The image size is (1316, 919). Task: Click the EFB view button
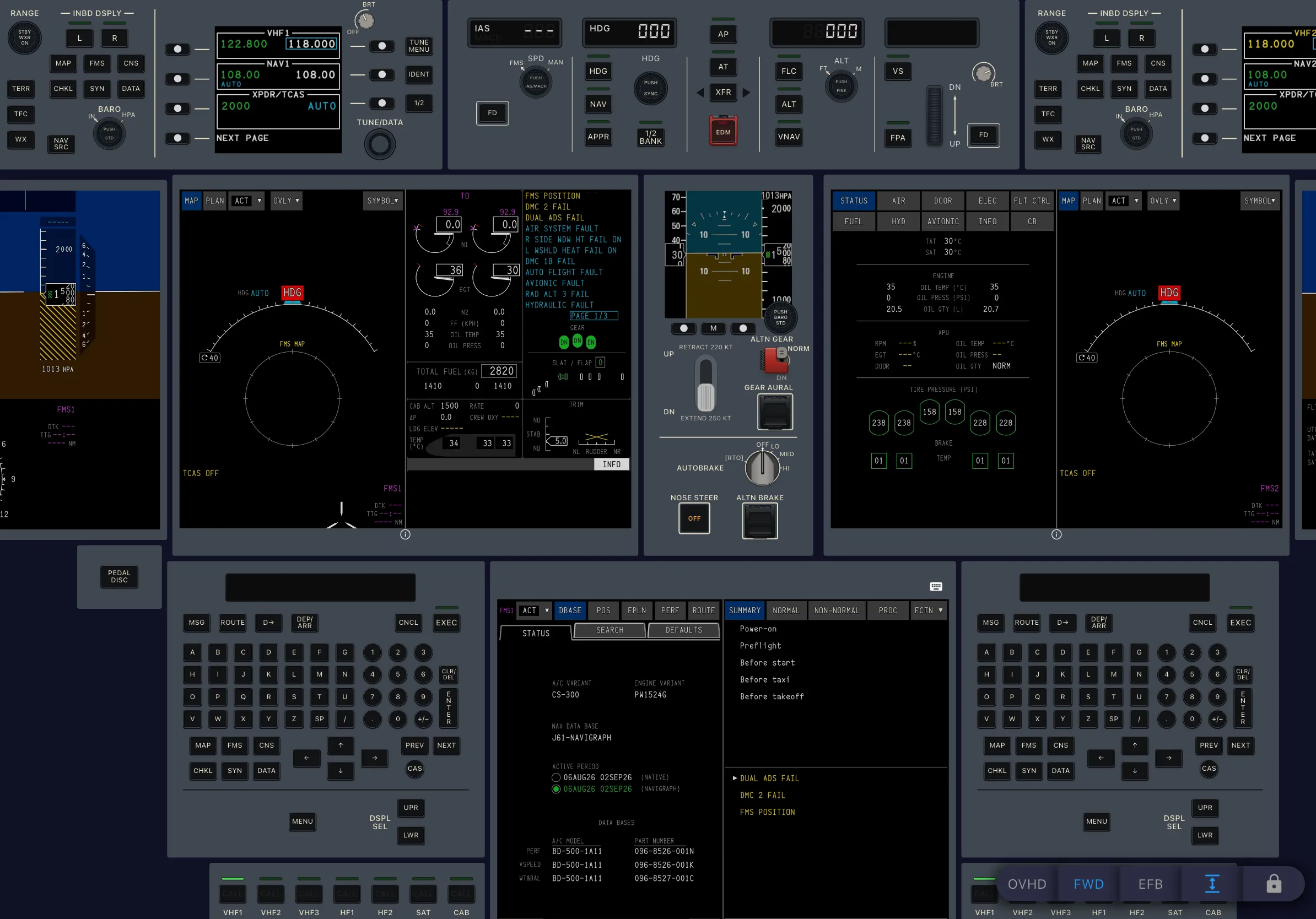pos(1150,884)
